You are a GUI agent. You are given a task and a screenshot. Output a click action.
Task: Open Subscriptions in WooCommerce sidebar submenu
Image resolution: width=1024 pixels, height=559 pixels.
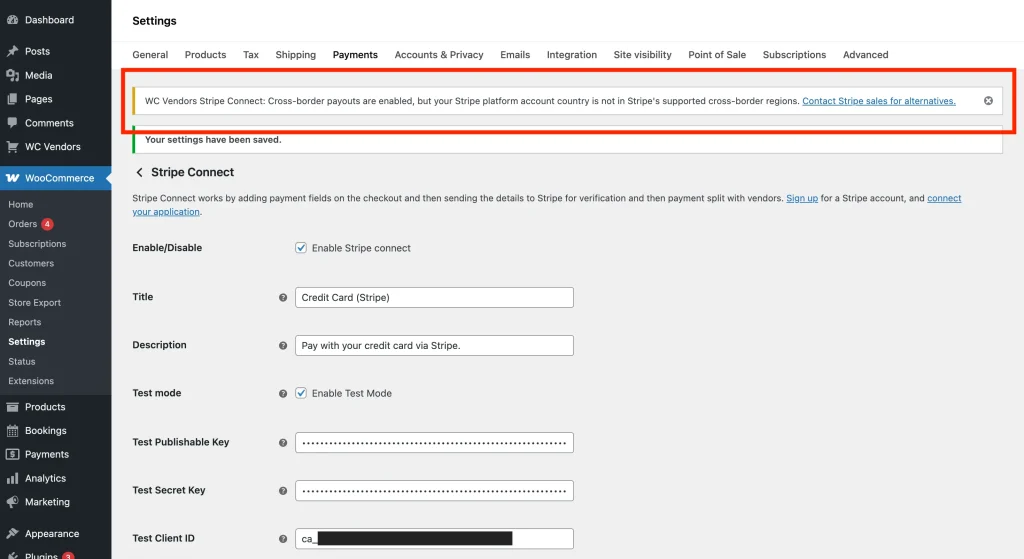(37, 244)
